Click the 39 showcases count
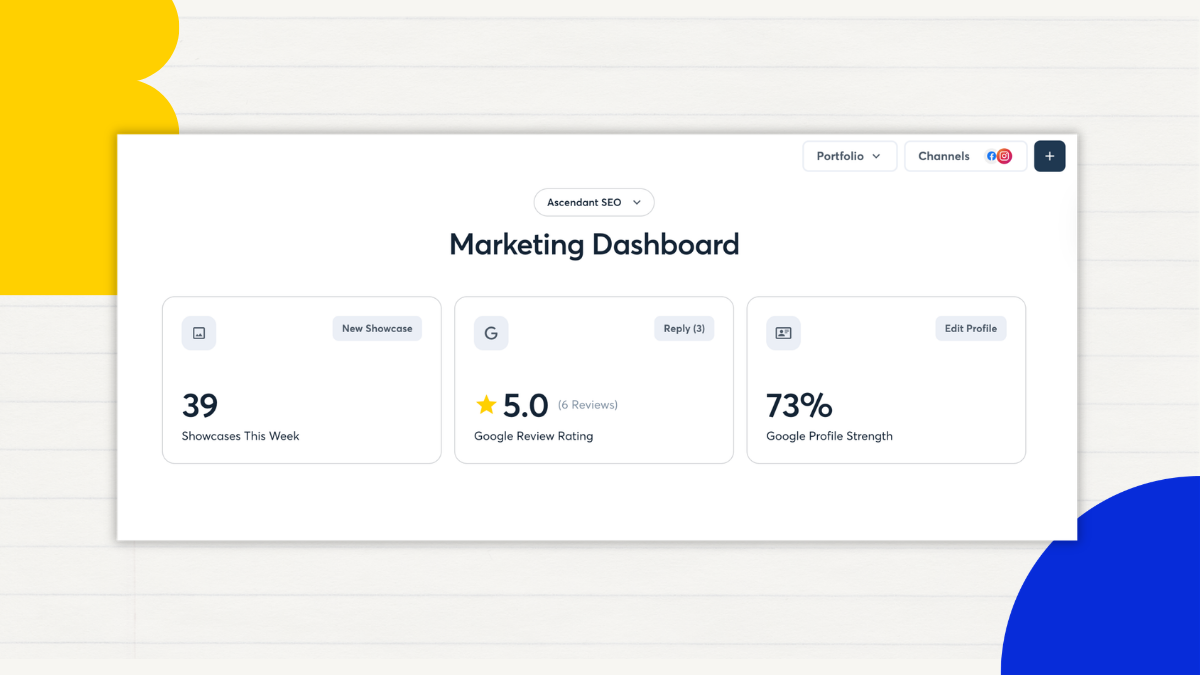This screenshot has height=675, width=1200. [200, 405]
